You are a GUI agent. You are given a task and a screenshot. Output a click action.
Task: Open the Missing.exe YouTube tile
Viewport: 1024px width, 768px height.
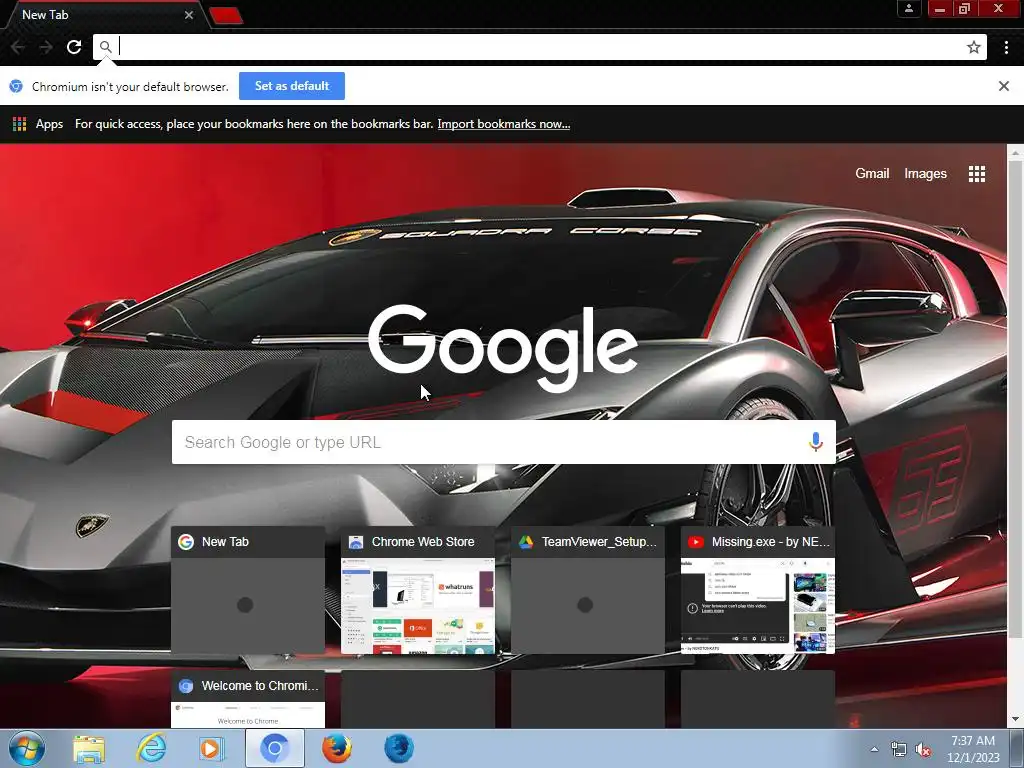(758, 590)
